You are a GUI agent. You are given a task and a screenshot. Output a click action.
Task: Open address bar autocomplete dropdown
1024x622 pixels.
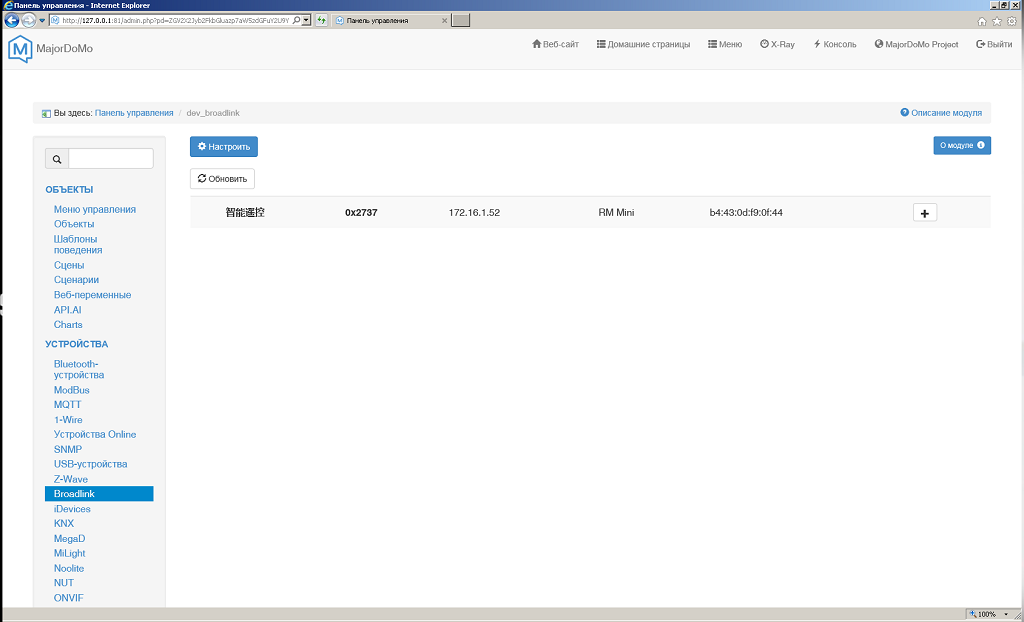pos(306,20)
